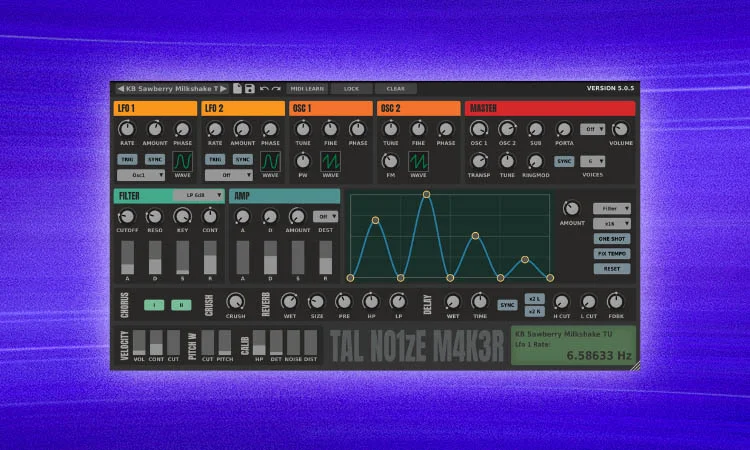This screenshot has height=450, width=750.
Task: Go to previous preset with left arrow
Action: point(120,89)
